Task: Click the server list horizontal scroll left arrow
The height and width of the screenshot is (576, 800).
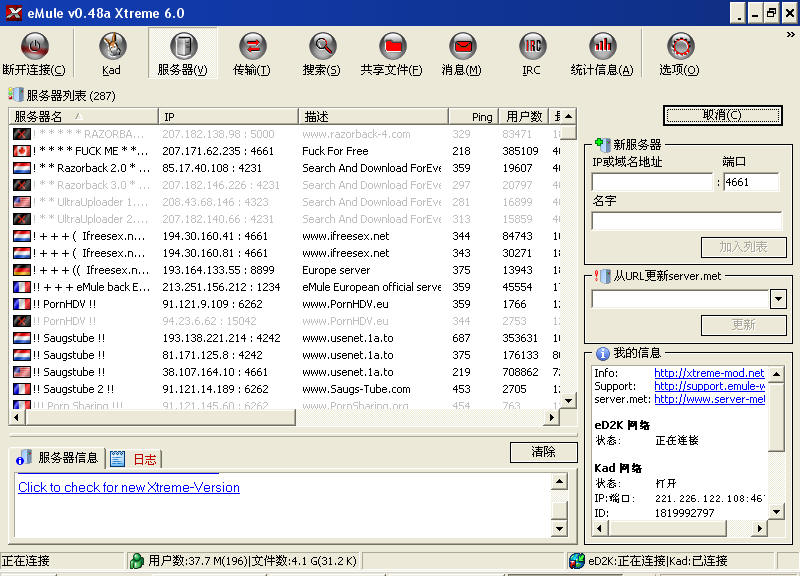Action: tap(17, 417)
